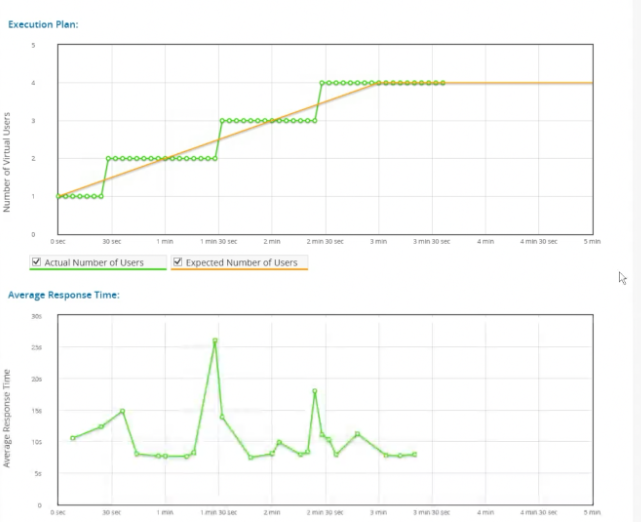
Task: Click the 0 sec label on response time chart
Action: point(58,511)
